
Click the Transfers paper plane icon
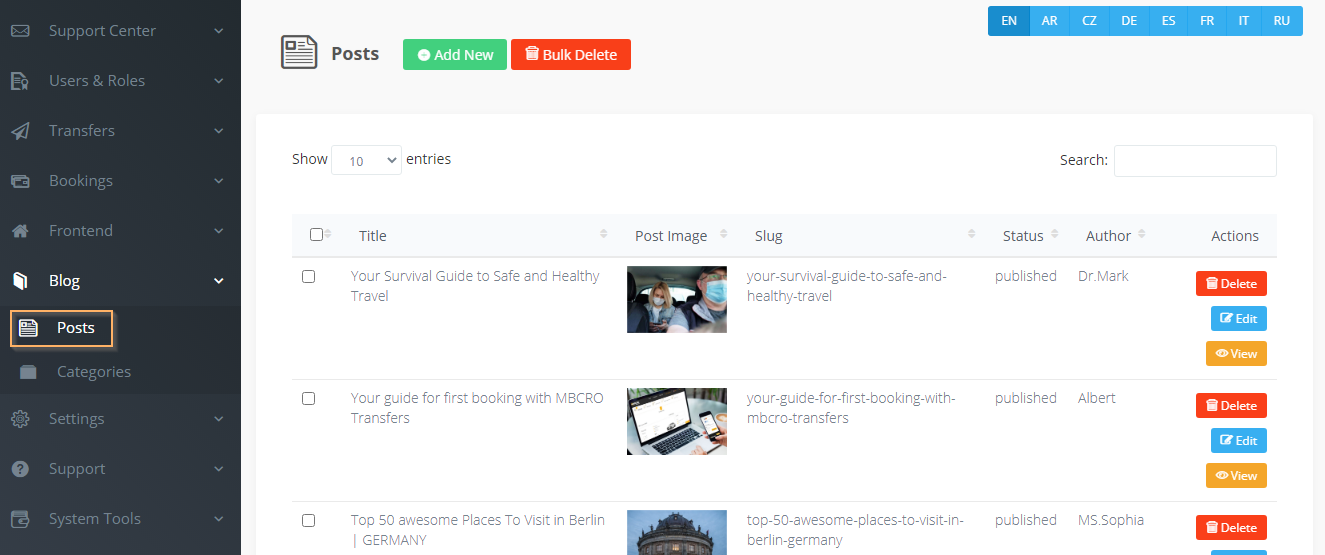20,131
